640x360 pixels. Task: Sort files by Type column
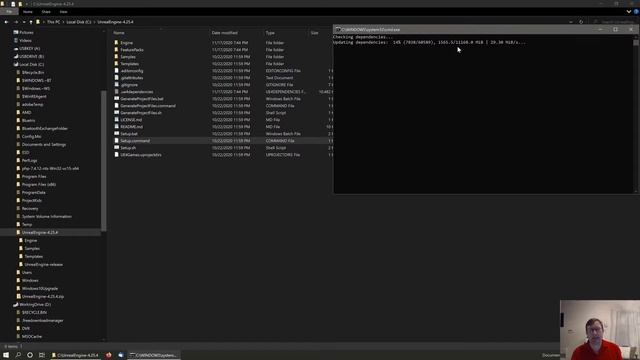point(270,33)
